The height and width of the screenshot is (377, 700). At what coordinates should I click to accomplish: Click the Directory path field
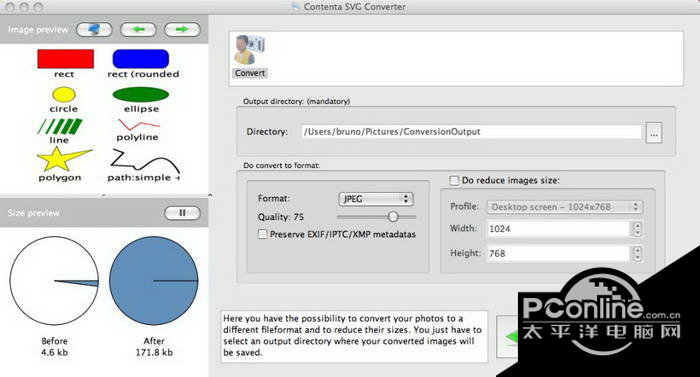(471, 132)
